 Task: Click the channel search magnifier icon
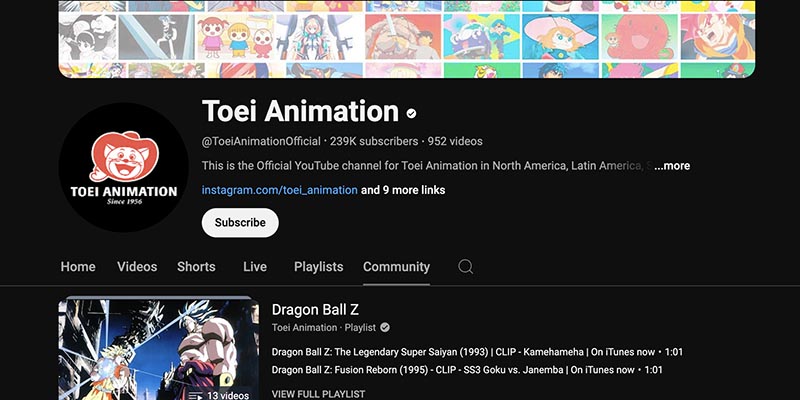pos(465,266)
